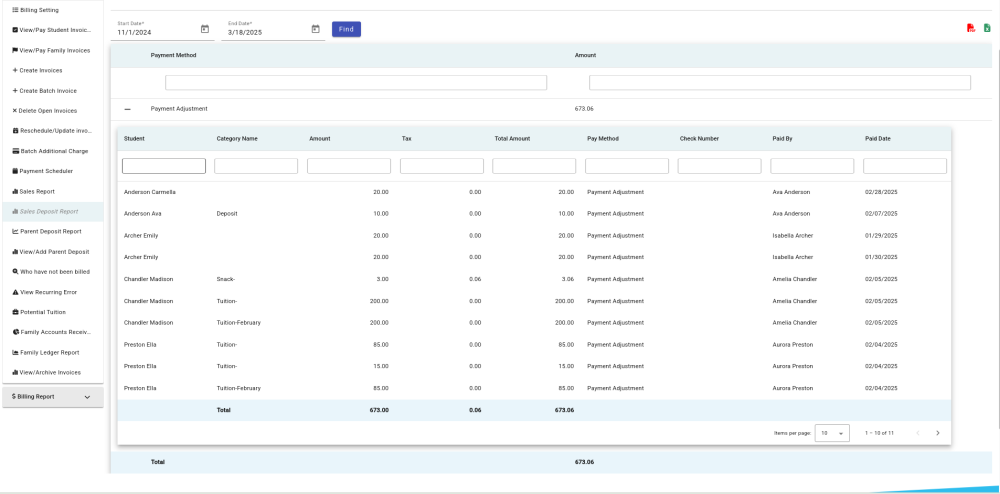Open Reschedule/Update invoices item

pos(53,131)
